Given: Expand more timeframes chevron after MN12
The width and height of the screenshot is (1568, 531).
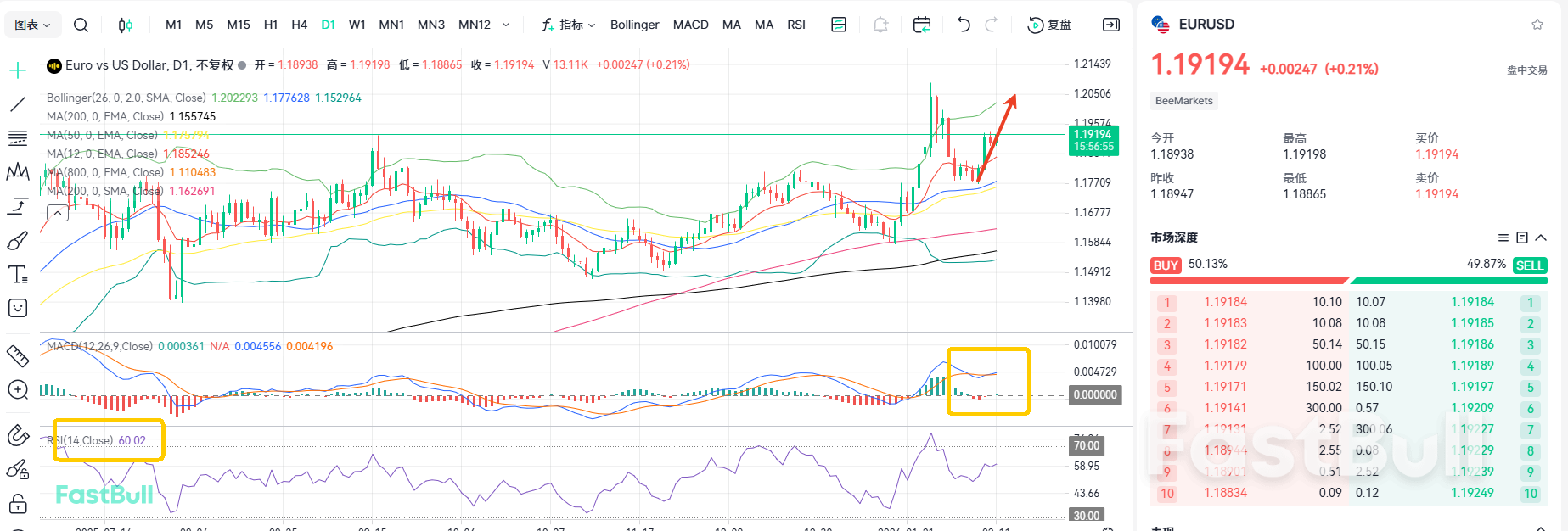Looking at the screenshot, I should 506,25.
